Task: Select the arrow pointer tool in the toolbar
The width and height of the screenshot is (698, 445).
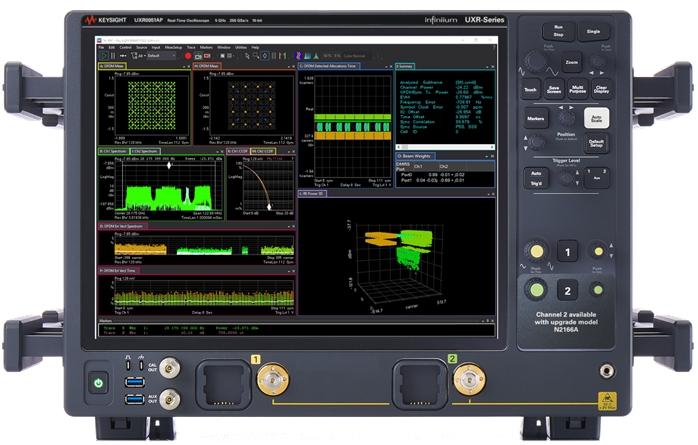Action: point(247,56)
